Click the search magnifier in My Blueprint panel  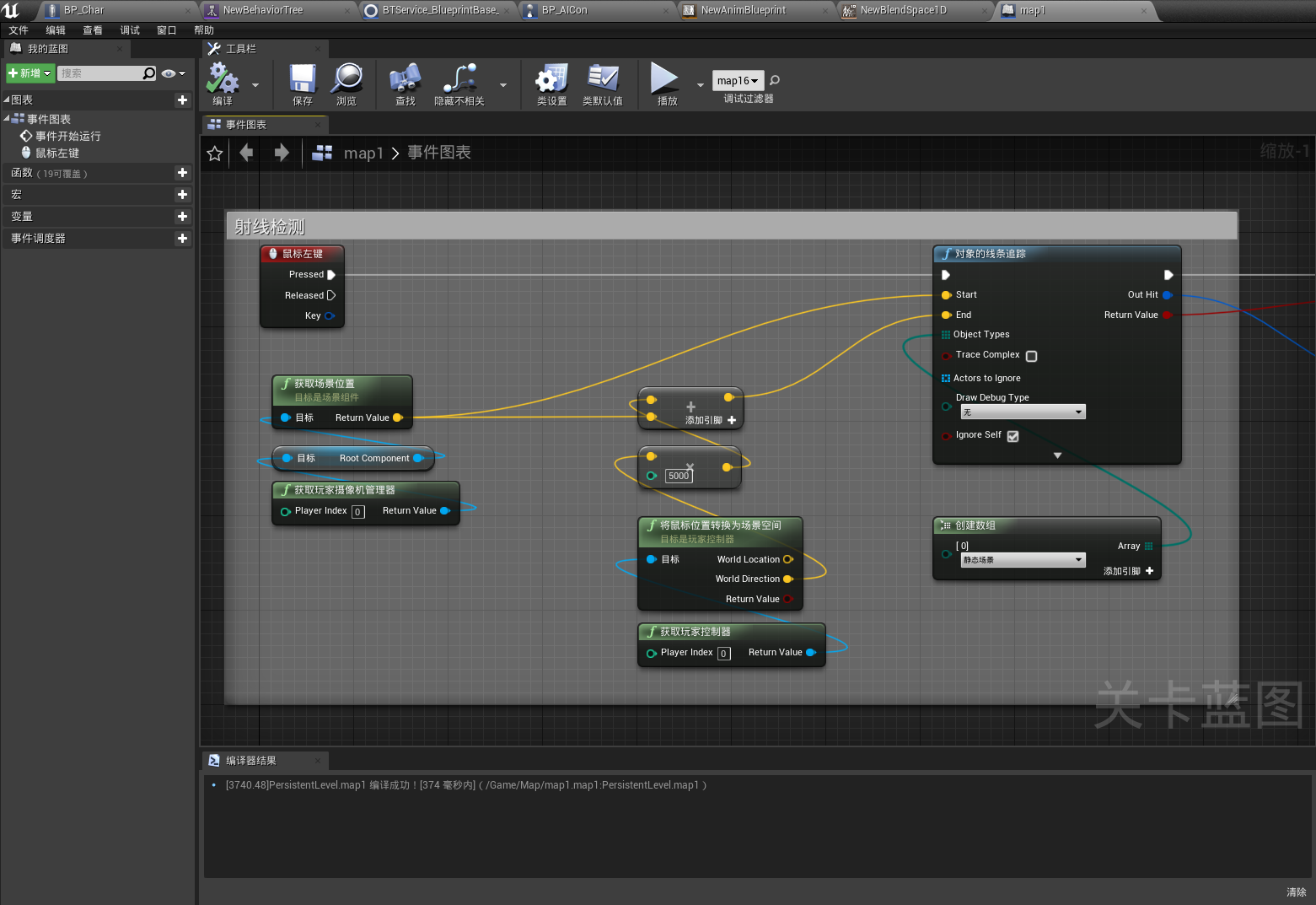click(149, 73)
